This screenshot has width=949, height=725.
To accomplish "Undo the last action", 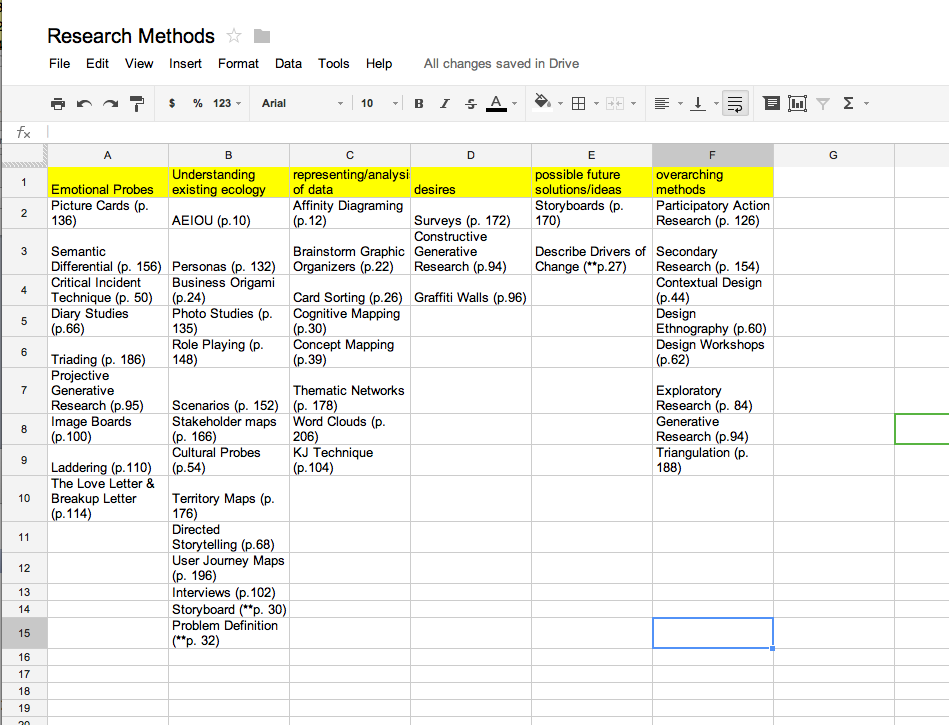I will pyautogui.click(x=84, y=103).
